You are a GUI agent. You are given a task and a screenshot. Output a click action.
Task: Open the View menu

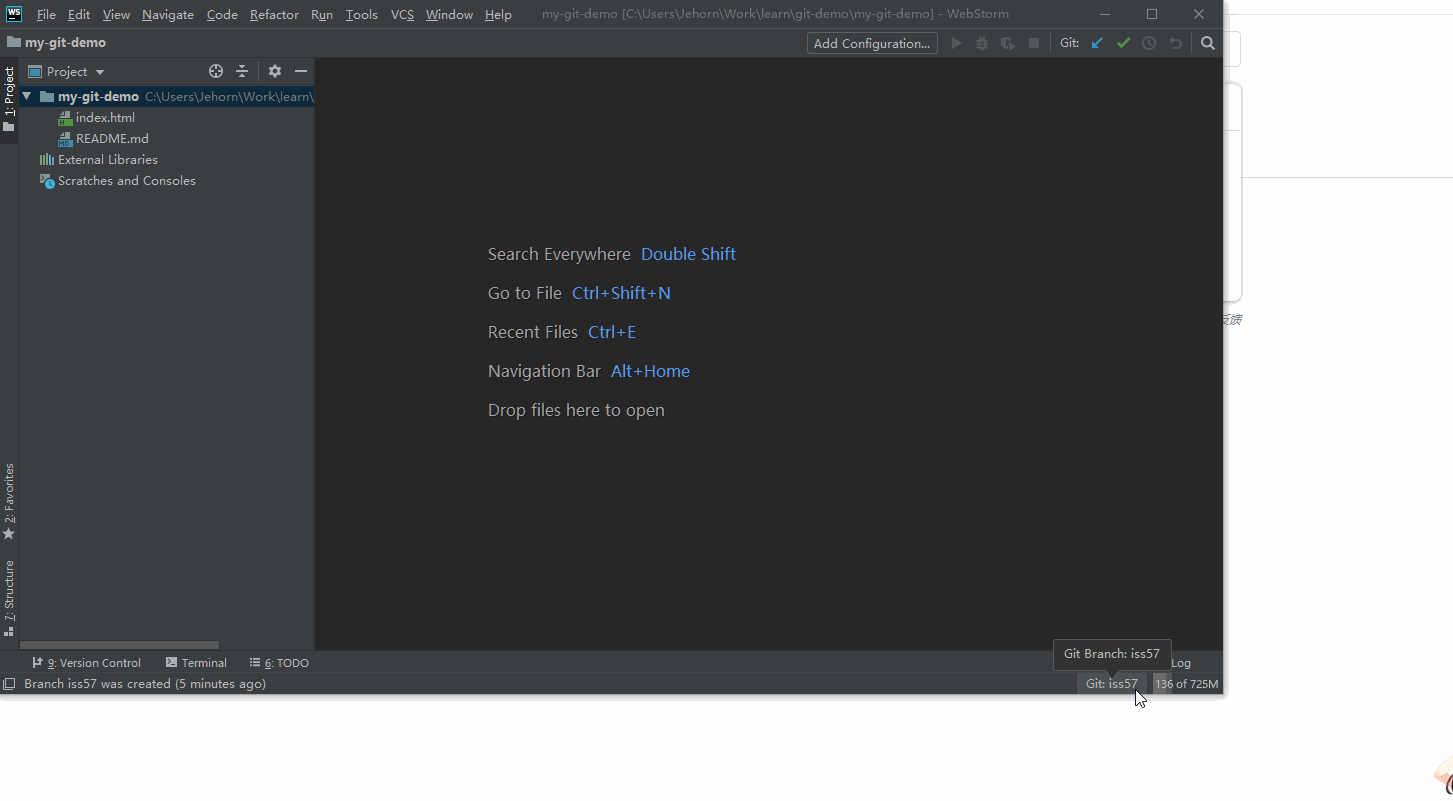[116, 14]
